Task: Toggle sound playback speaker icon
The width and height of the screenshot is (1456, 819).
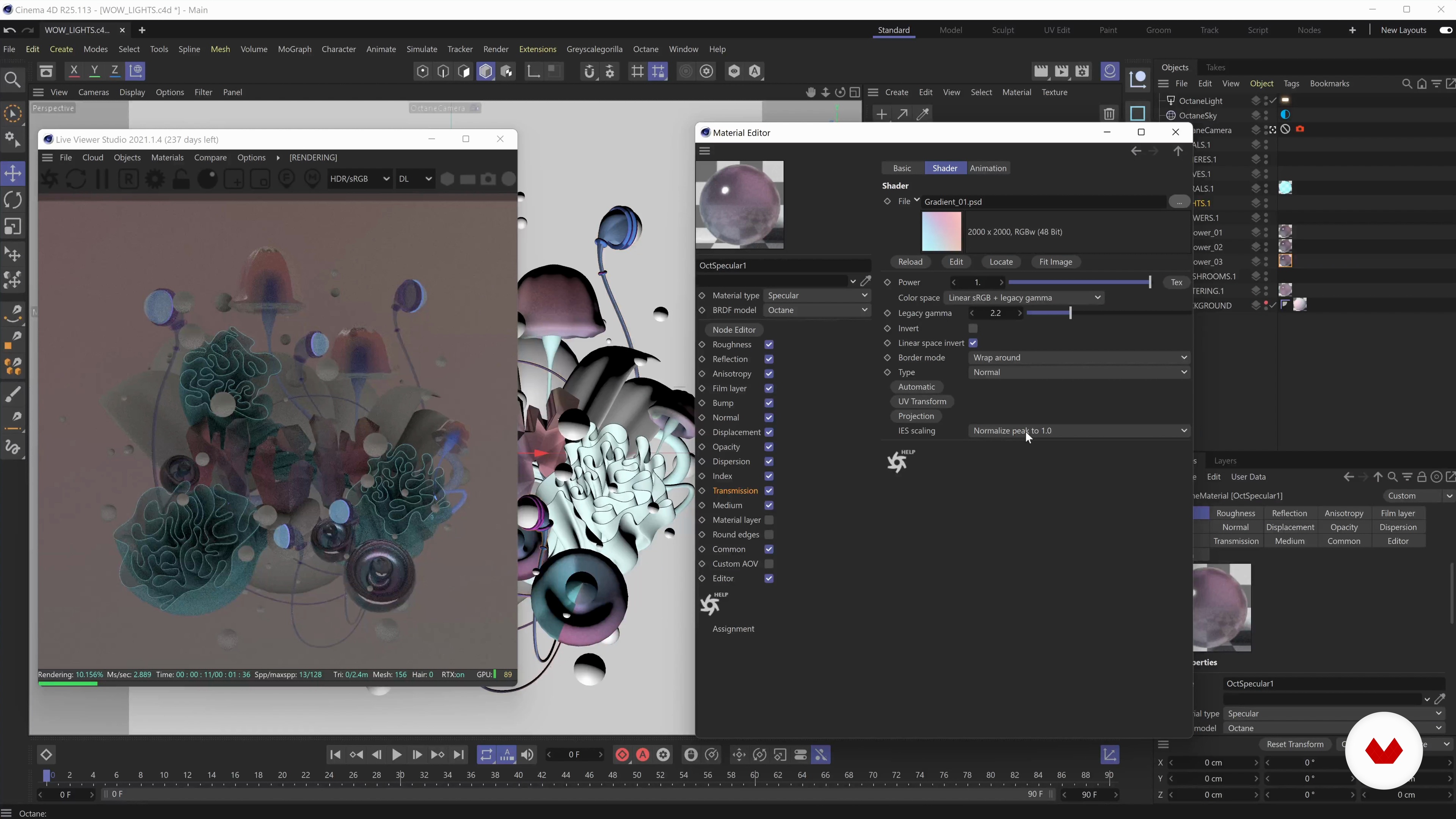Action: (527, 755)
